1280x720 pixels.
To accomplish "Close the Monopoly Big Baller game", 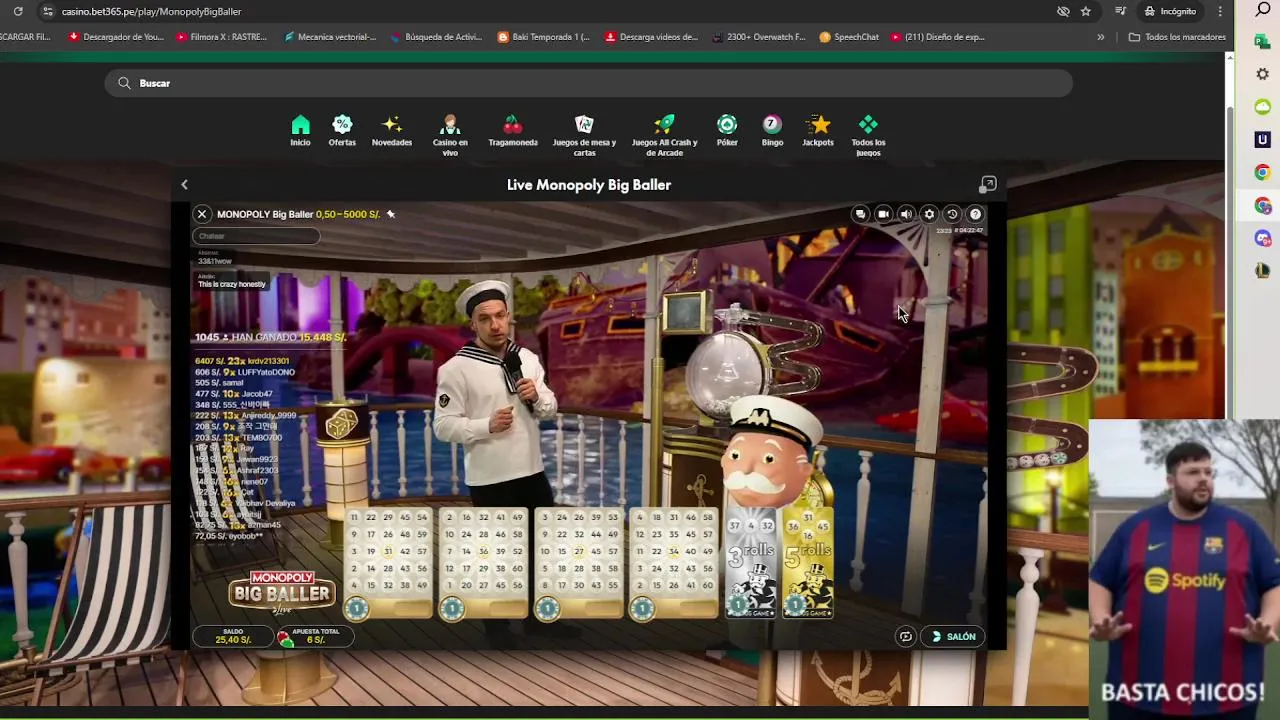I will tap(202, 214).
